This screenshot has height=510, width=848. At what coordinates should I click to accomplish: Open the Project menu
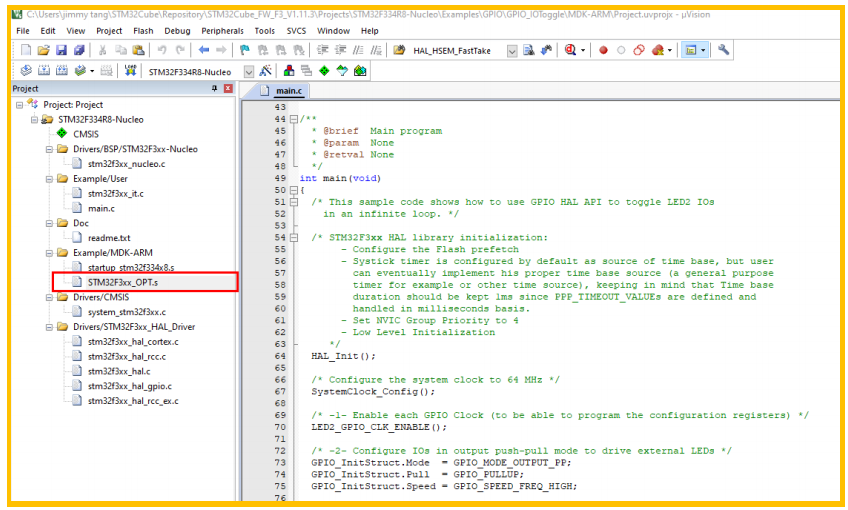(x=109, y=31)
